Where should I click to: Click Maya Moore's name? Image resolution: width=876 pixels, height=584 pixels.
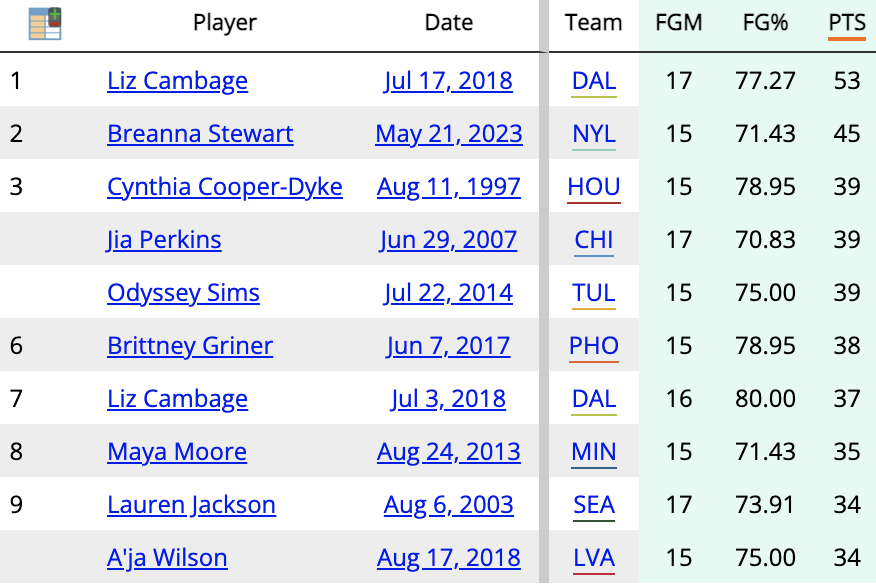pos(177,452)
